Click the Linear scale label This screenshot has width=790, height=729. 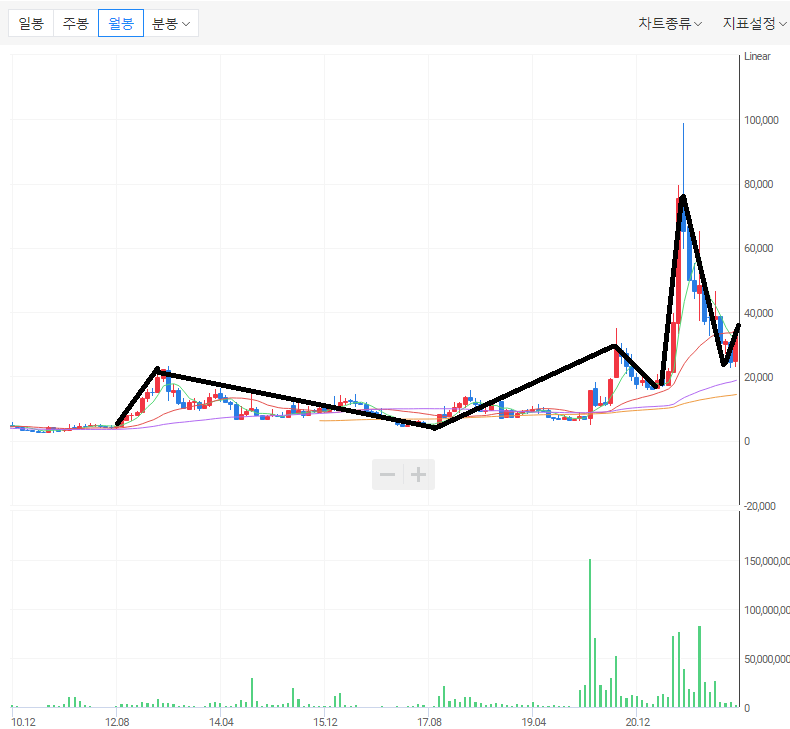[x=757, y=56]
